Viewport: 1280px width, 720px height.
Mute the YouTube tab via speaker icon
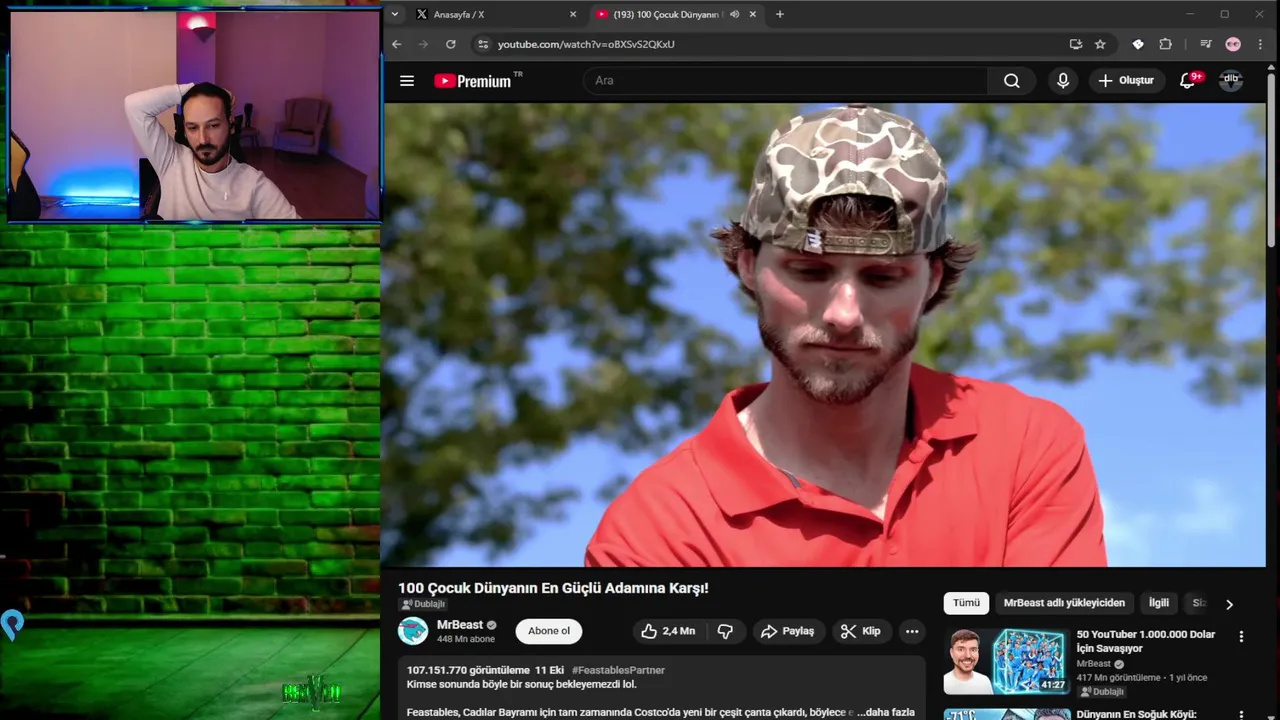tap(735, 14)
